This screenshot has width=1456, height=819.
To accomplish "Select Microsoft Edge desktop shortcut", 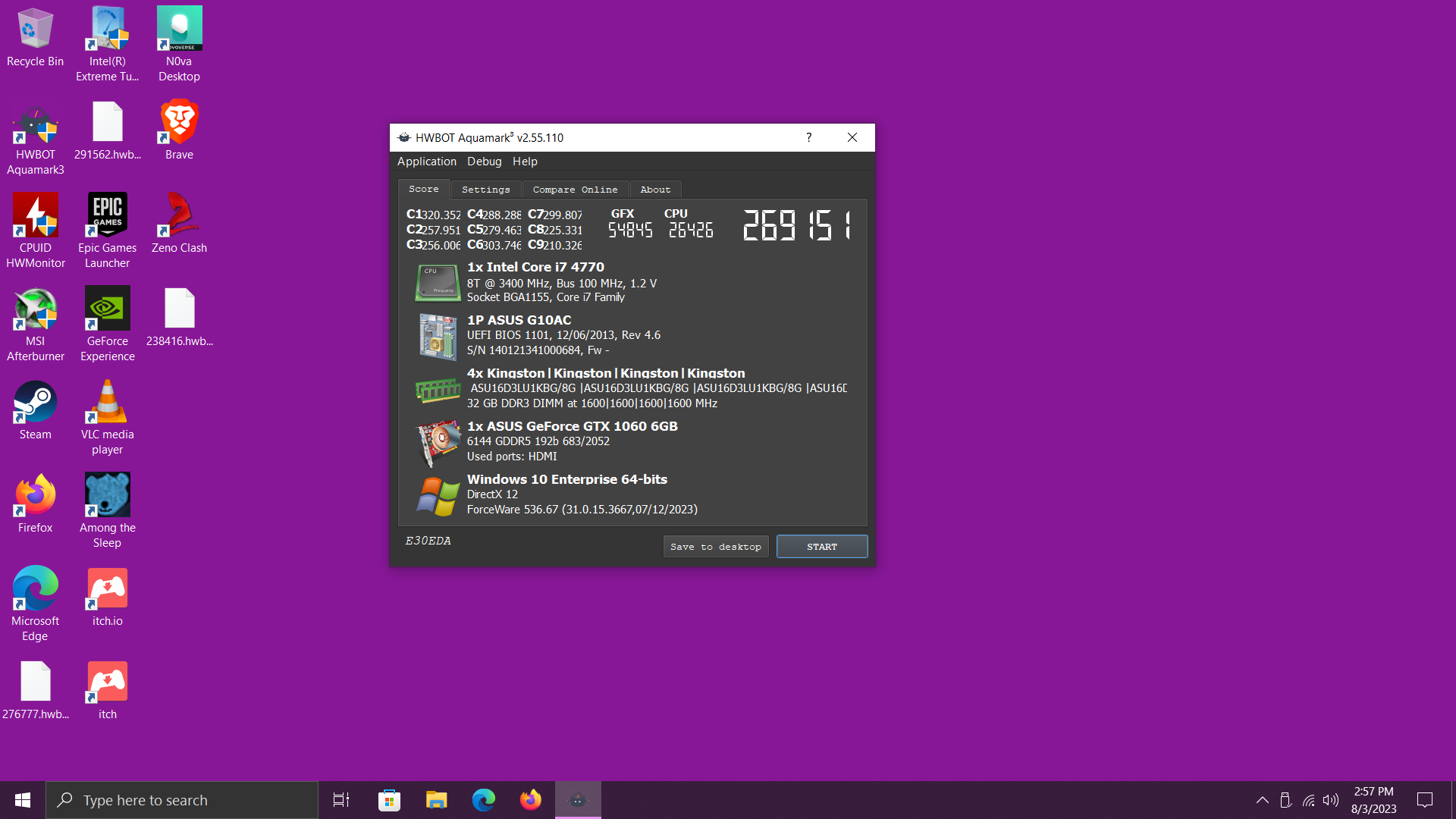I will [35, 604].
